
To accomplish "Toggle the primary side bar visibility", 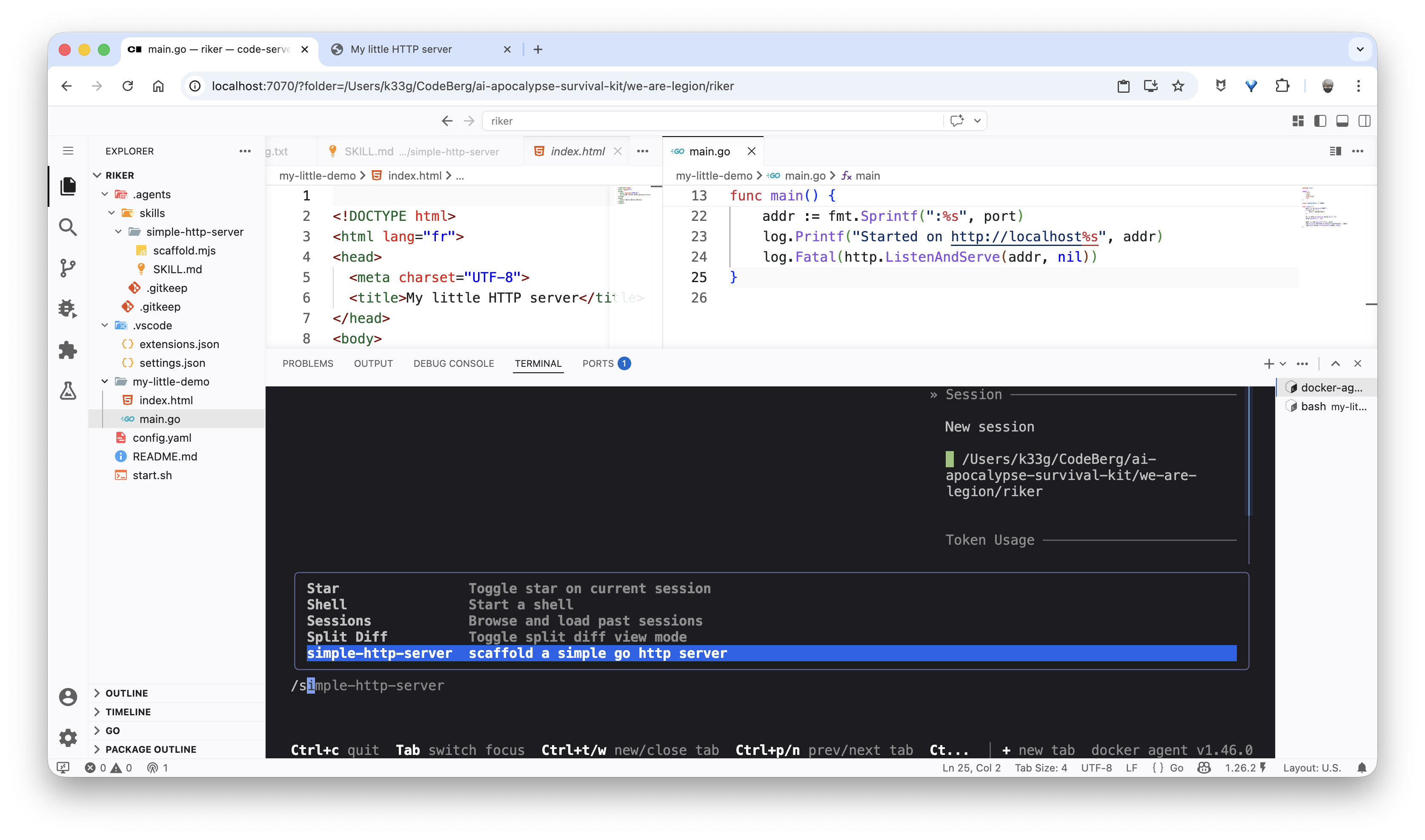I will click(x=1320, y=120).
